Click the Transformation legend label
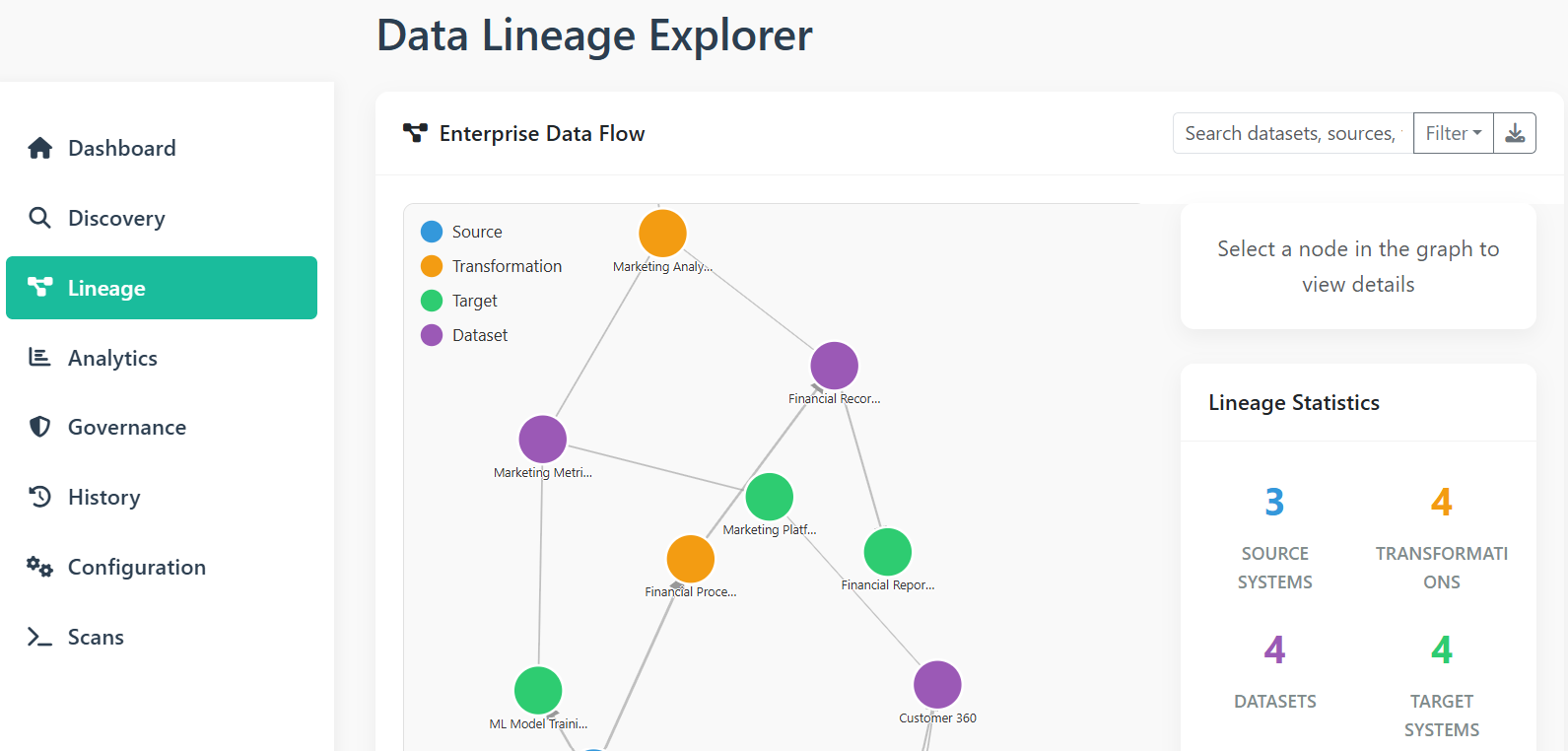This screenshot has width=1568, height=751. 507,266
